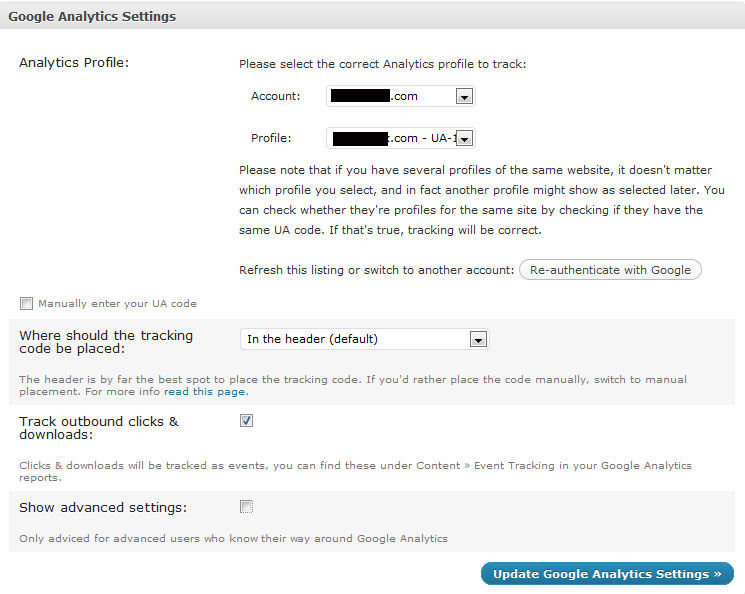
Task: Click the "Show advanced settings:" label text
Action: [103, 508]
